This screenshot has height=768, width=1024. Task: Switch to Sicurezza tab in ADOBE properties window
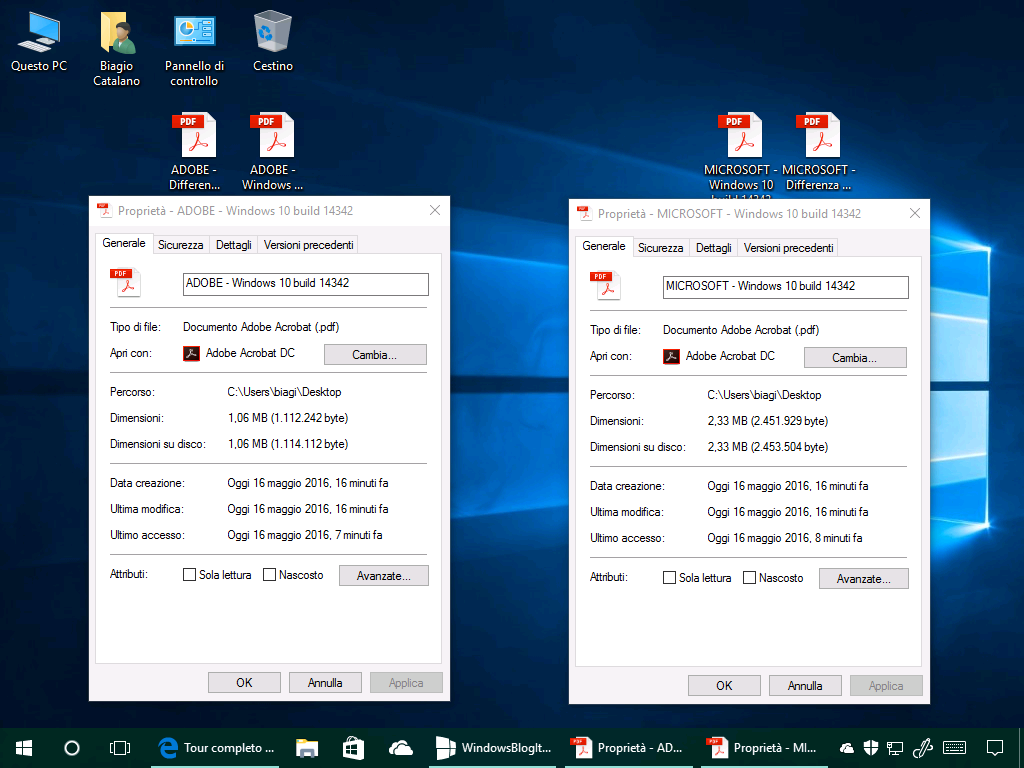click(180, 245)
